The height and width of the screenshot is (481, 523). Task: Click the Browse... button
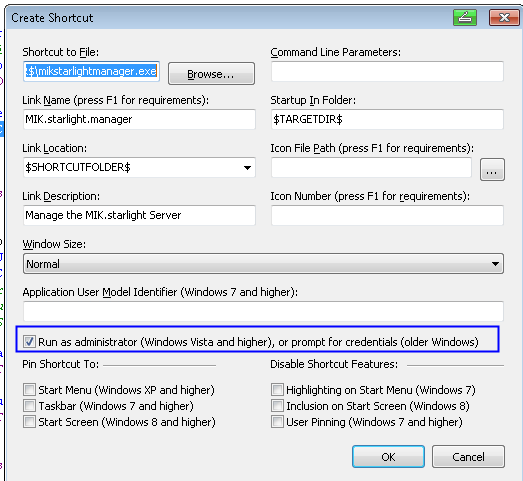click(211, 73)
